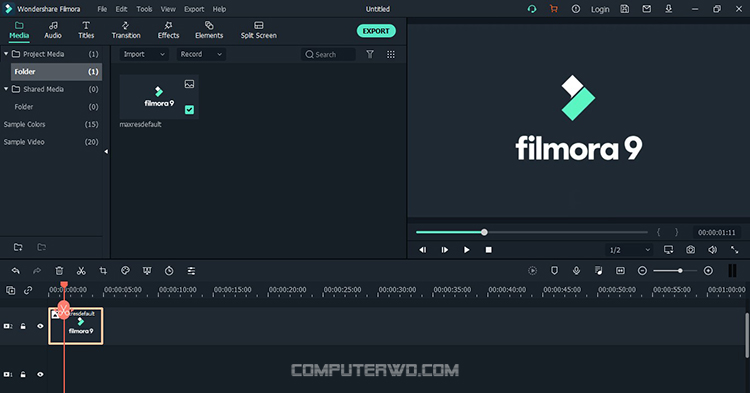Open the Edit menu
This screenshot has width=750, height=393.
click(x=121, y=9)
